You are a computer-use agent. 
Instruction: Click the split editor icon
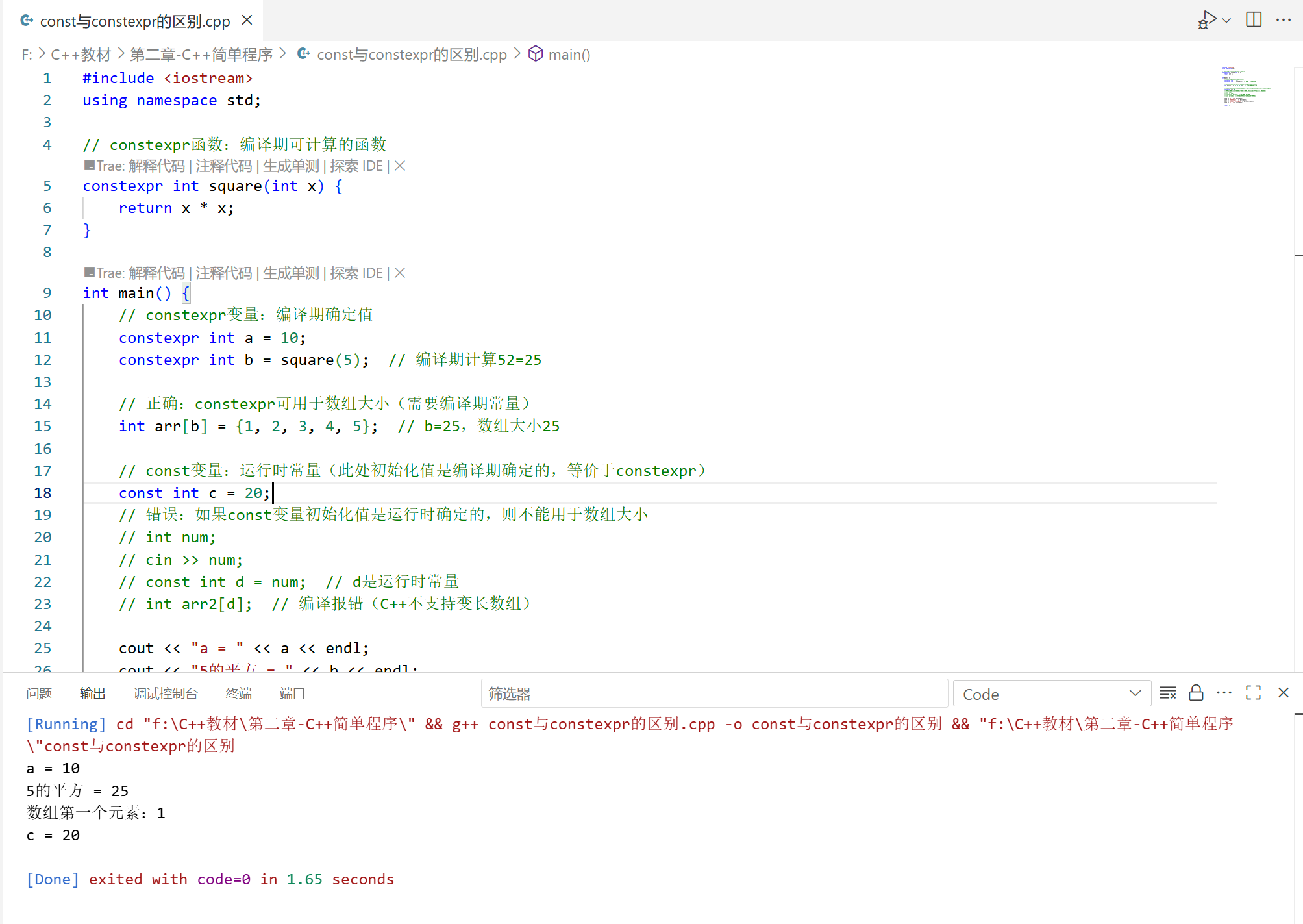1254,19
